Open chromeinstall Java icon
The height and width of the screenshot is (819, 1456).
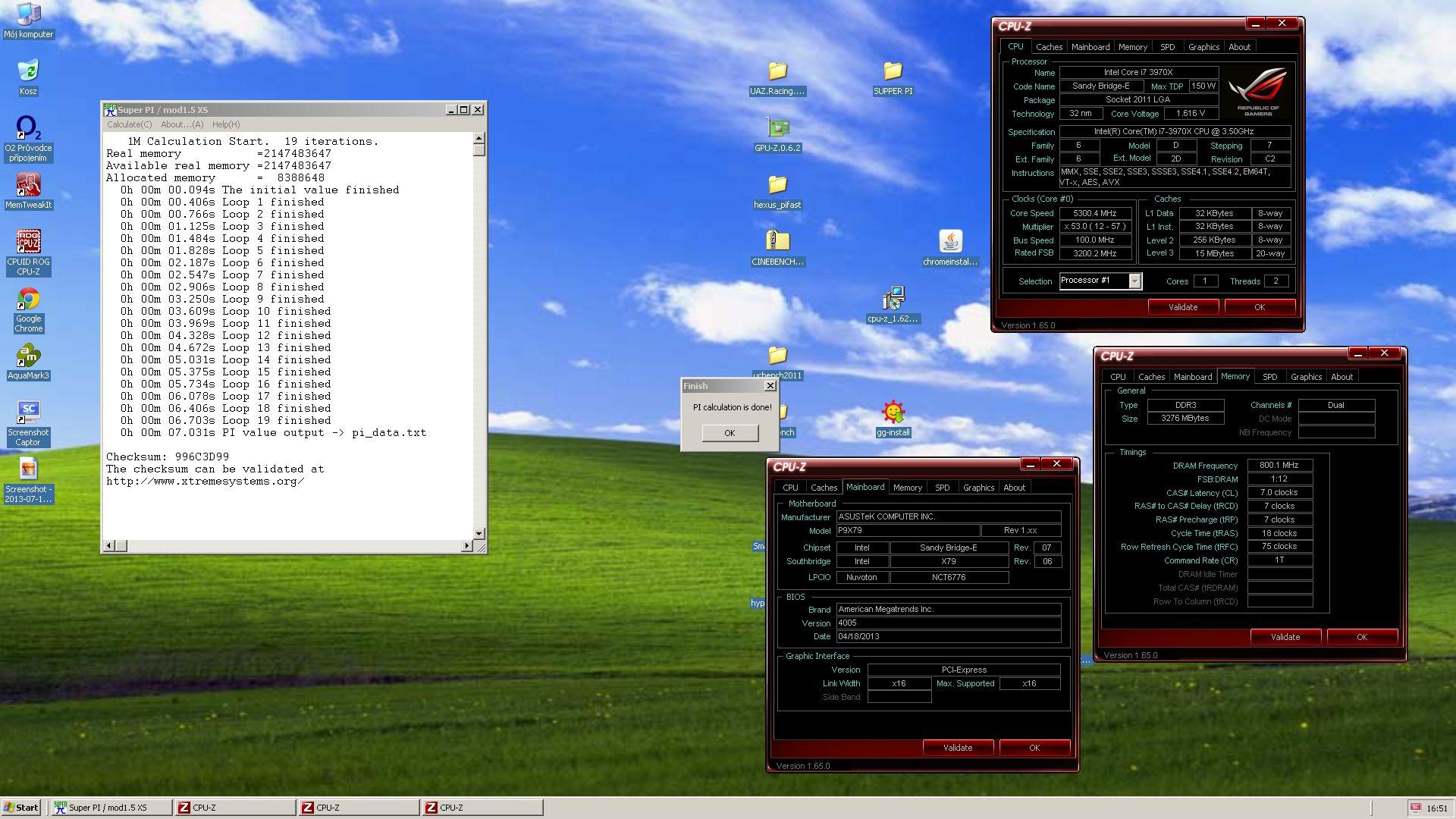click(x=950, y=248)
